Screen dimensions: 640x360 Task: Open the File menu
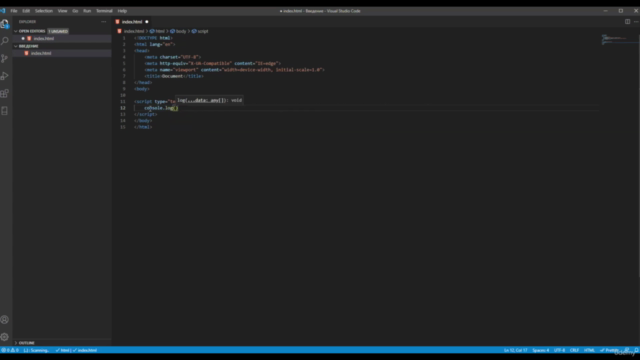click(x=14, y=11)
